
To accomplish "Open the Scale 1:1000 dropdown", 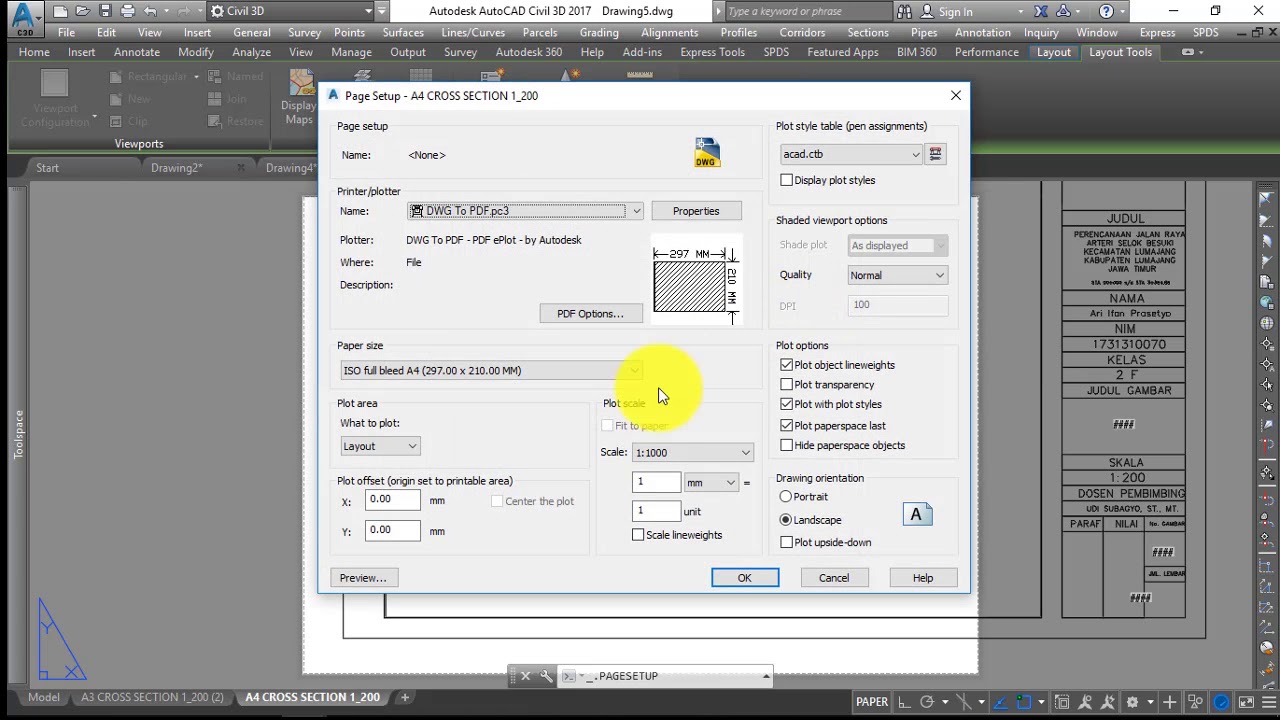I will tap(692, 453).
